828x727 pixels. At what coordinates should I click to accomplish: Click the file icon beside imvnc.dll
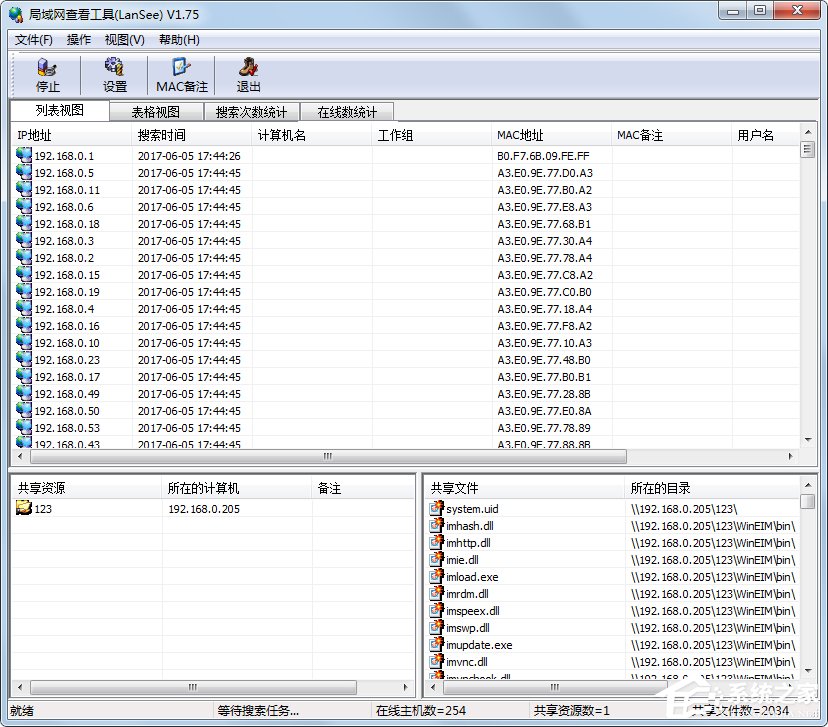click(437, 662)
